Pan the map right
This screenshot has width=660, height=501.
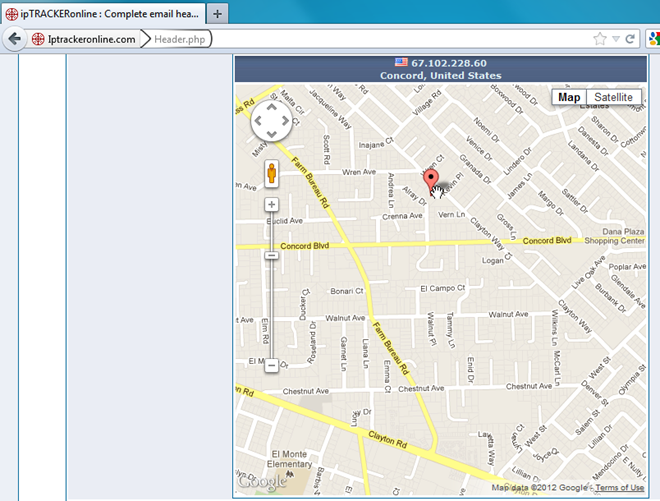285,121
